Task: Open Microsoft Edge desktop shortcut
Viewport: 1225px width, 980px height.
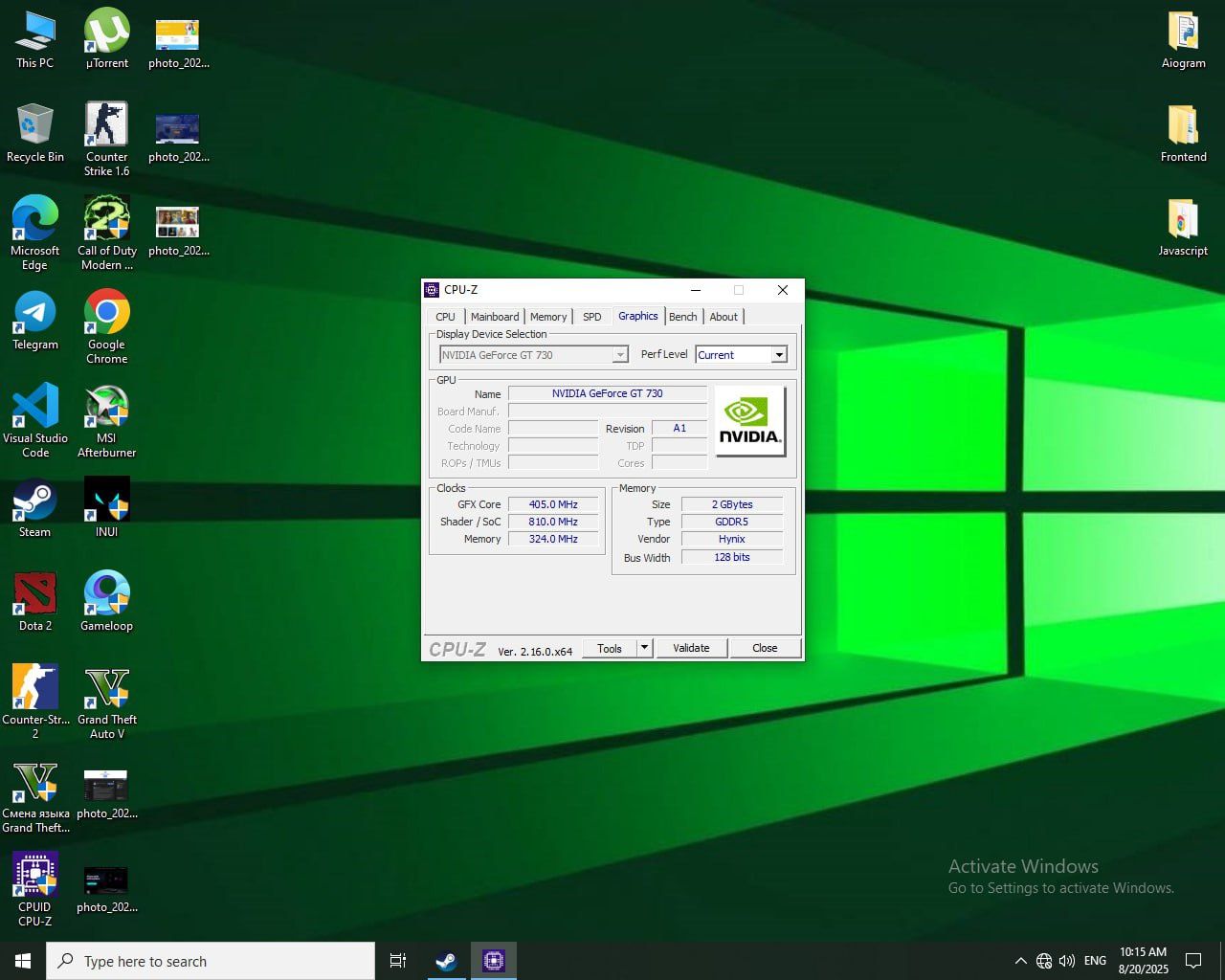Action: click(35, 234)
